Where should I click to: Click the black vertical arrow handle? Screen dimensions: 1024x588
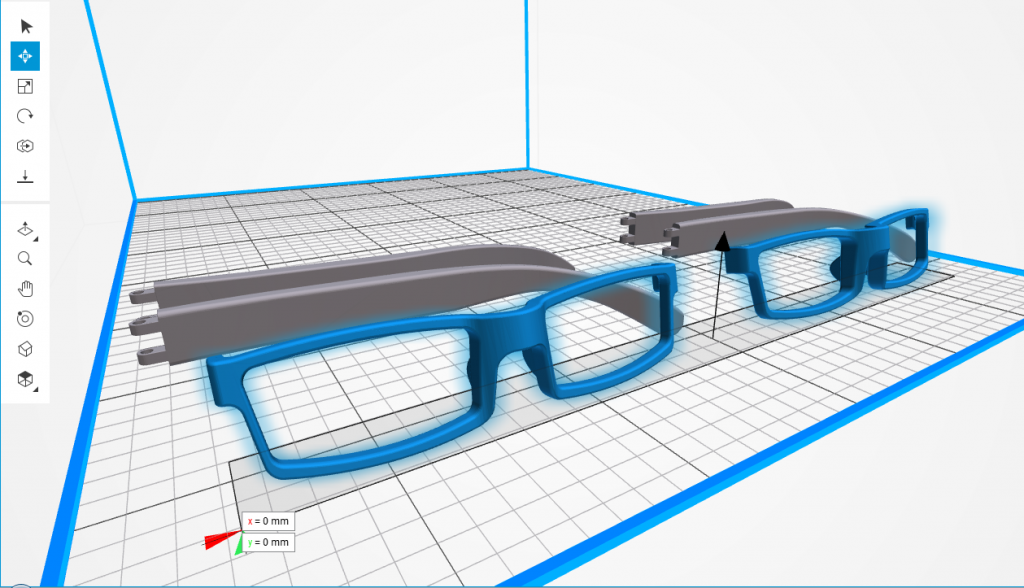pyautogui.click(x=721, y=240)
